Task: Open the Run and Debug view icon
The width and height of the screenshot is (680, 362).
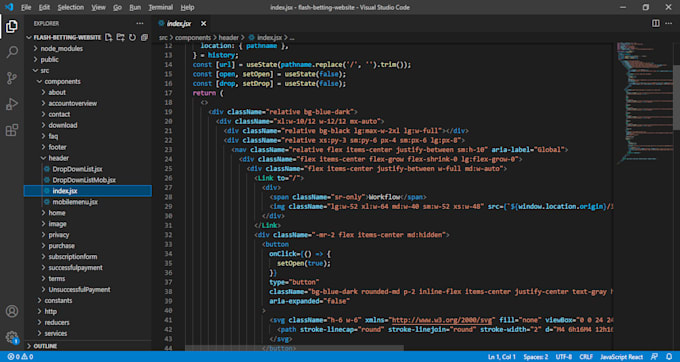Action: click(12, 104)
